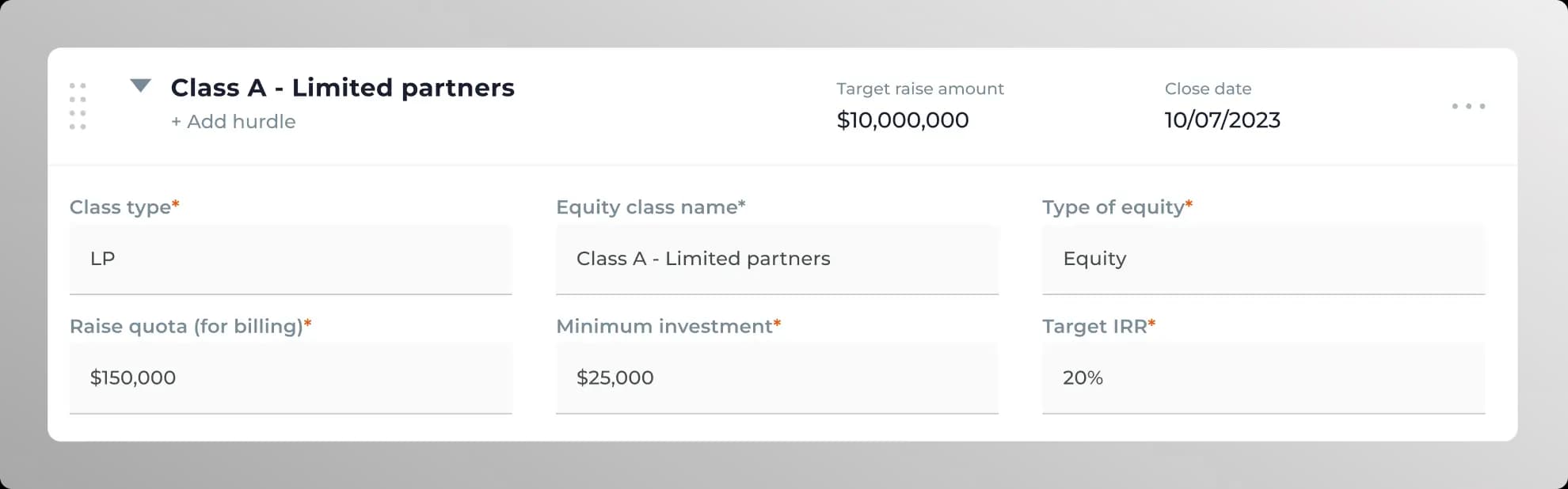Click the Target IRR field showing 20%
Image resolution: width=1568 pixels, height=489 pixels.
(x=1263, y=378)
